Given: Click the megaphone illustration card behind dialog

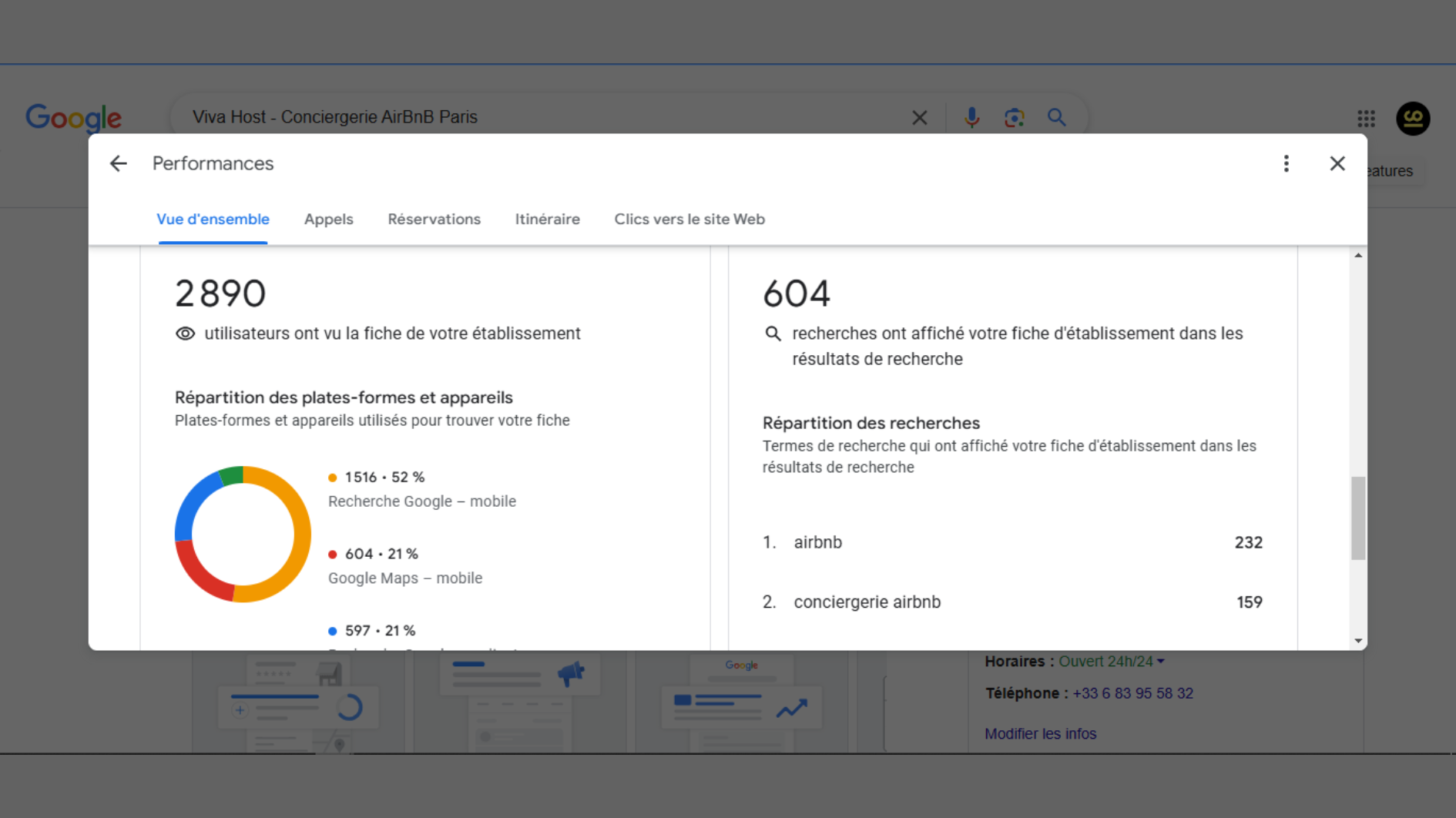Looking at the screenshot, I should coord(520,702).
